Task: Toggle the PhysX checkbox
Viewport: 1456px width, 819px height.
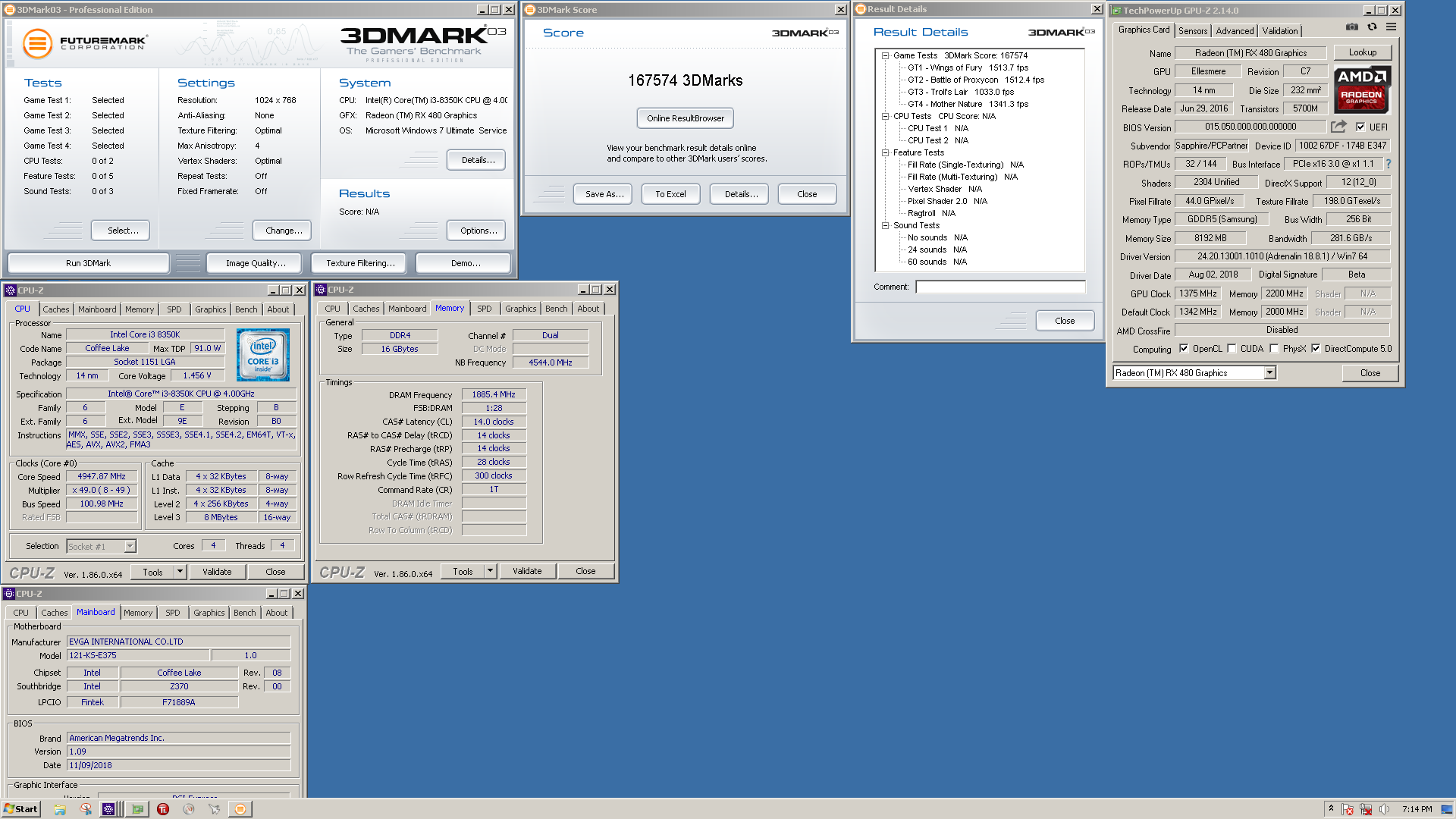Action: coord(1274,349)
